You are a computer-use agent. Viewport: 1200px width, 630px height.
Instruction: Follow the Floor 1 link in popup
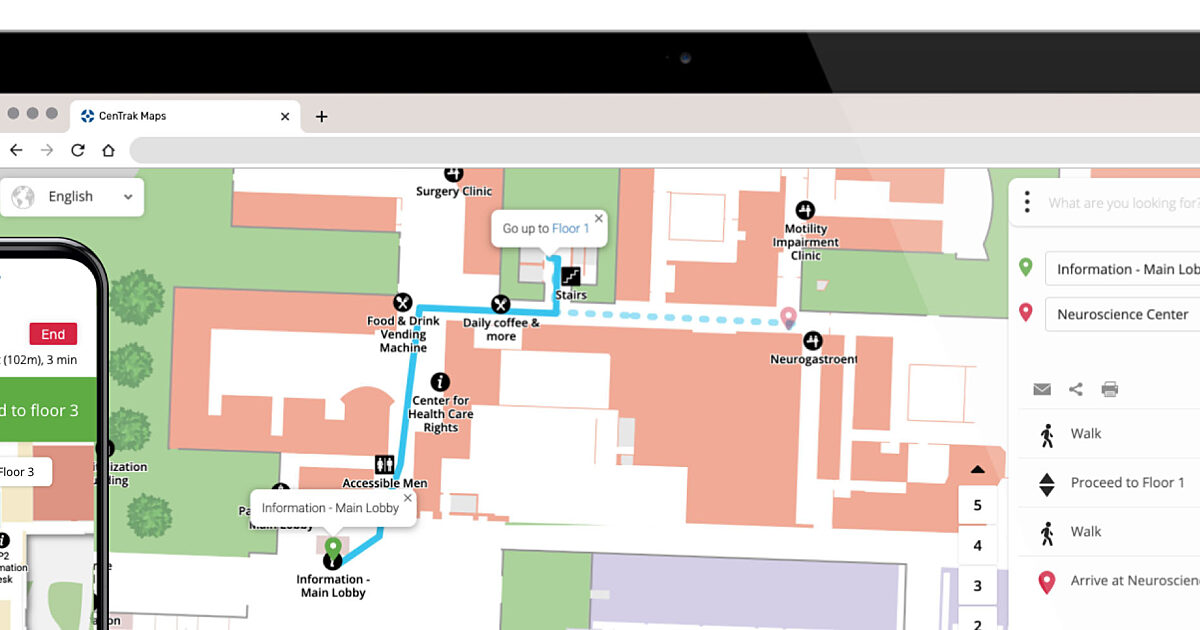[570, 229]
